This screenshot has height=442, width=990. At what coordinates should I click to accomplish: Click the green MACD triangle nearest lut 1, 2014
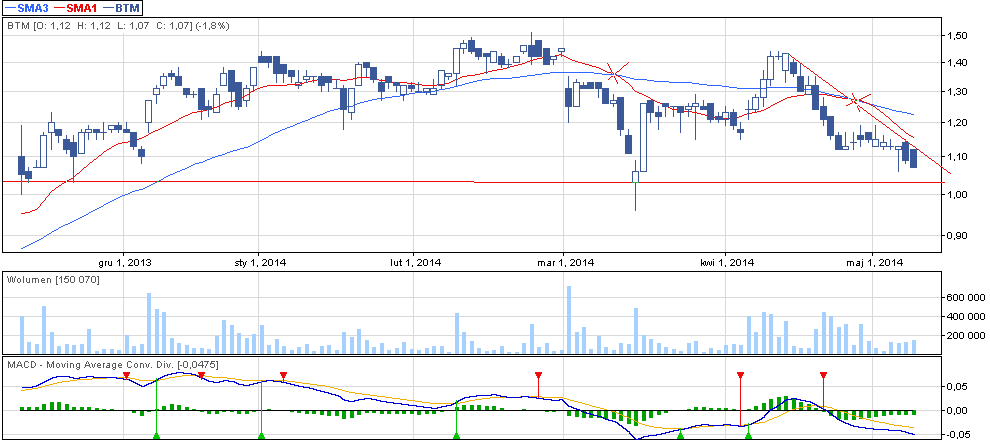point(456,435)
